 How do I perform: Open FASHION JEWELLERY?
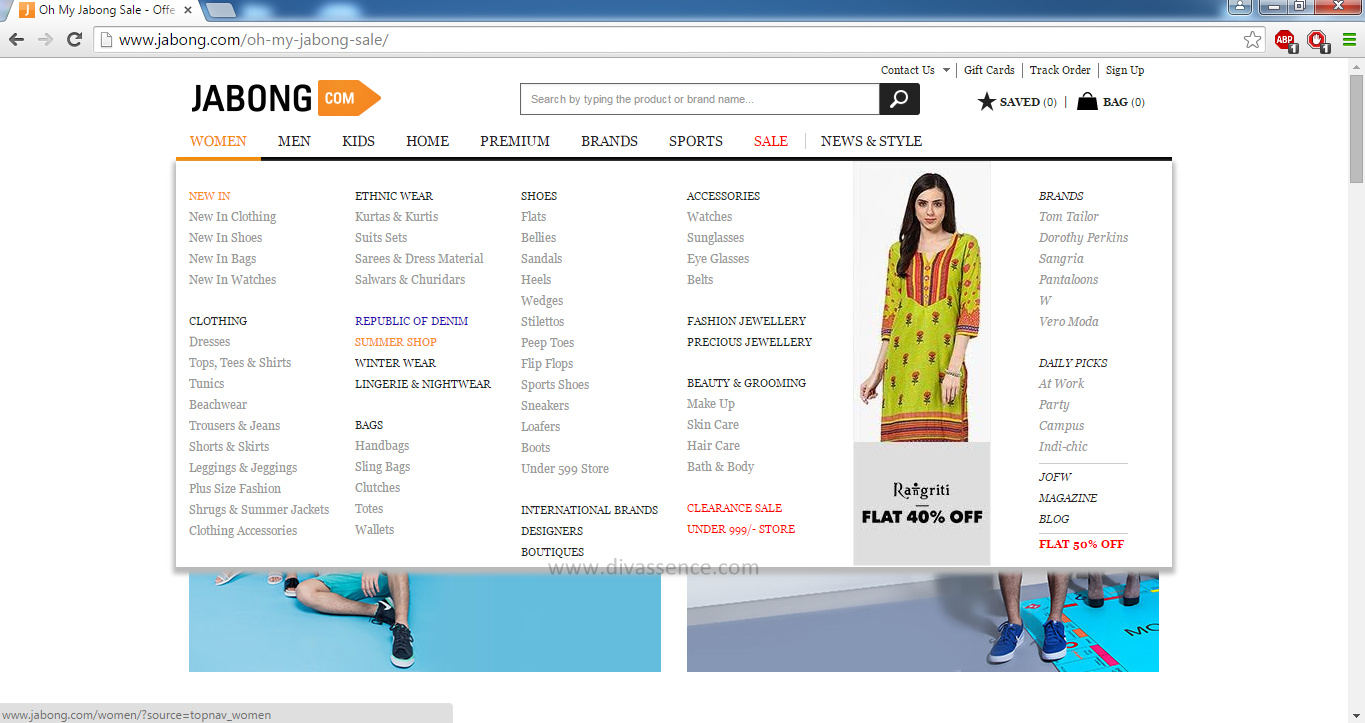tap(746, 321)
